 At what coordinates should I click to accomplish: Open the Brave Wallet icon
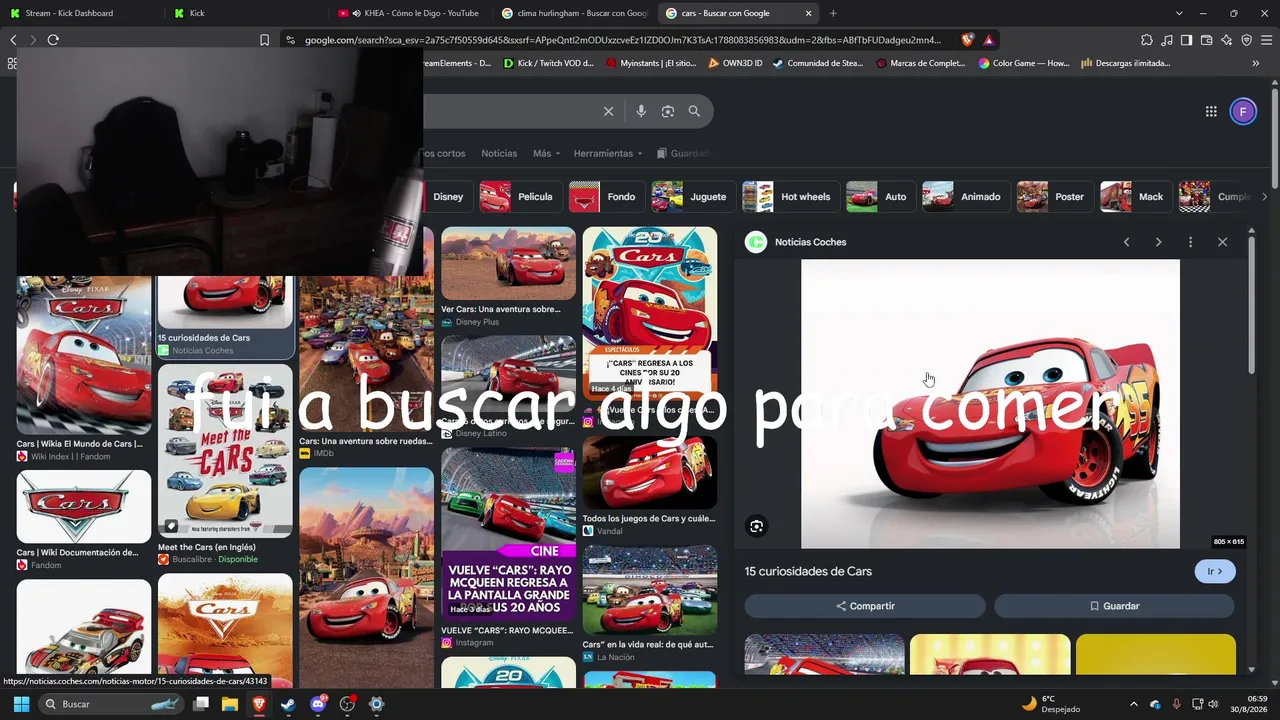[1206, 40]
